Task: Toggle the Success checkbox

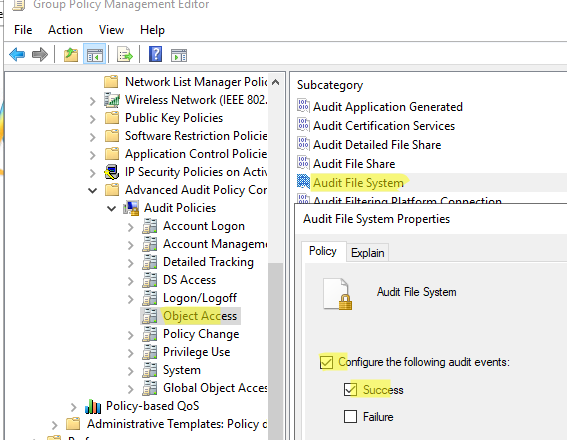Action: (350, 389)
